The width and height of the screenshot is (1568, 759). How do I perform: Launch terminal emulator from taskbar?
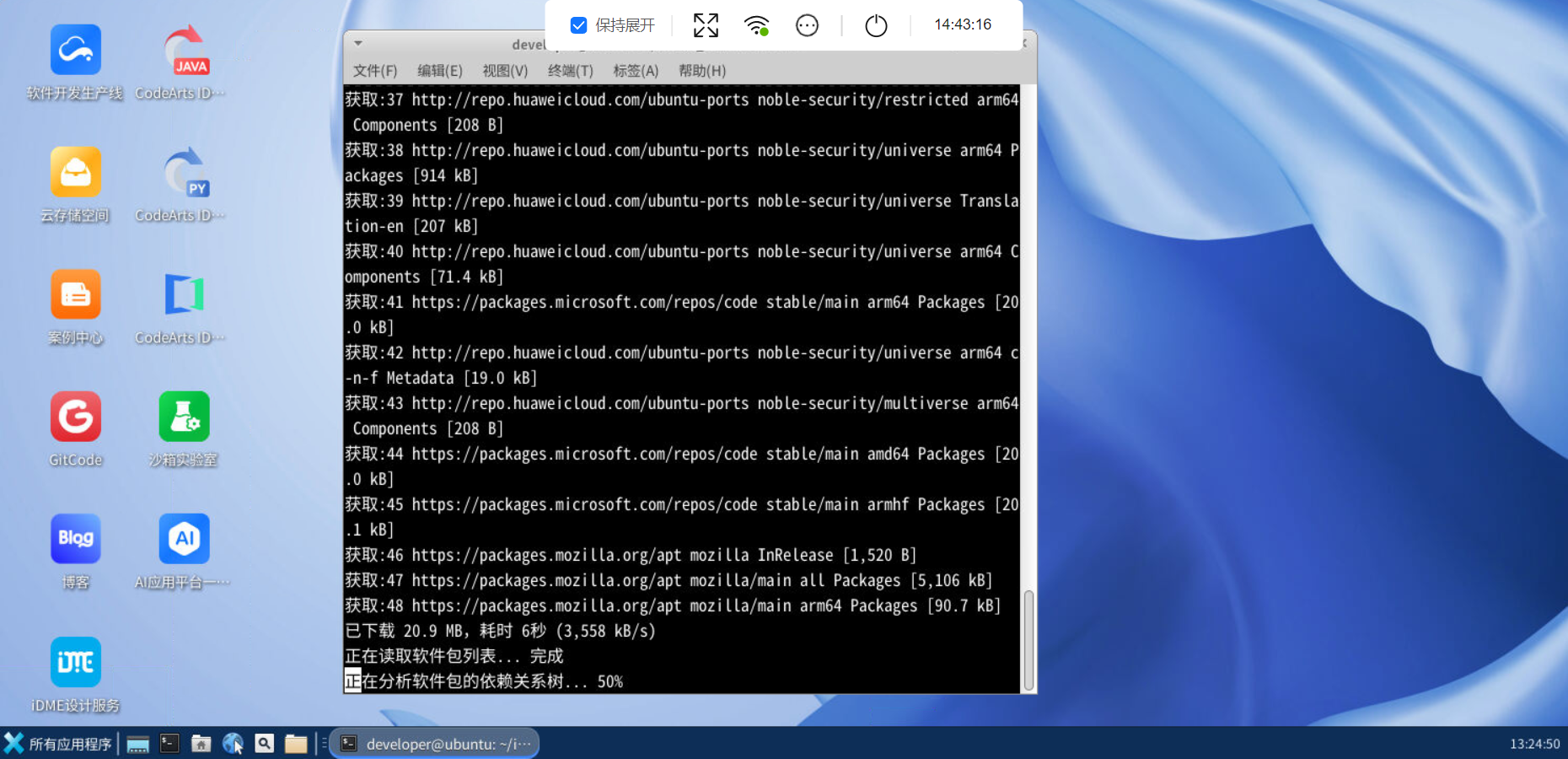click(x=169, y=743)
